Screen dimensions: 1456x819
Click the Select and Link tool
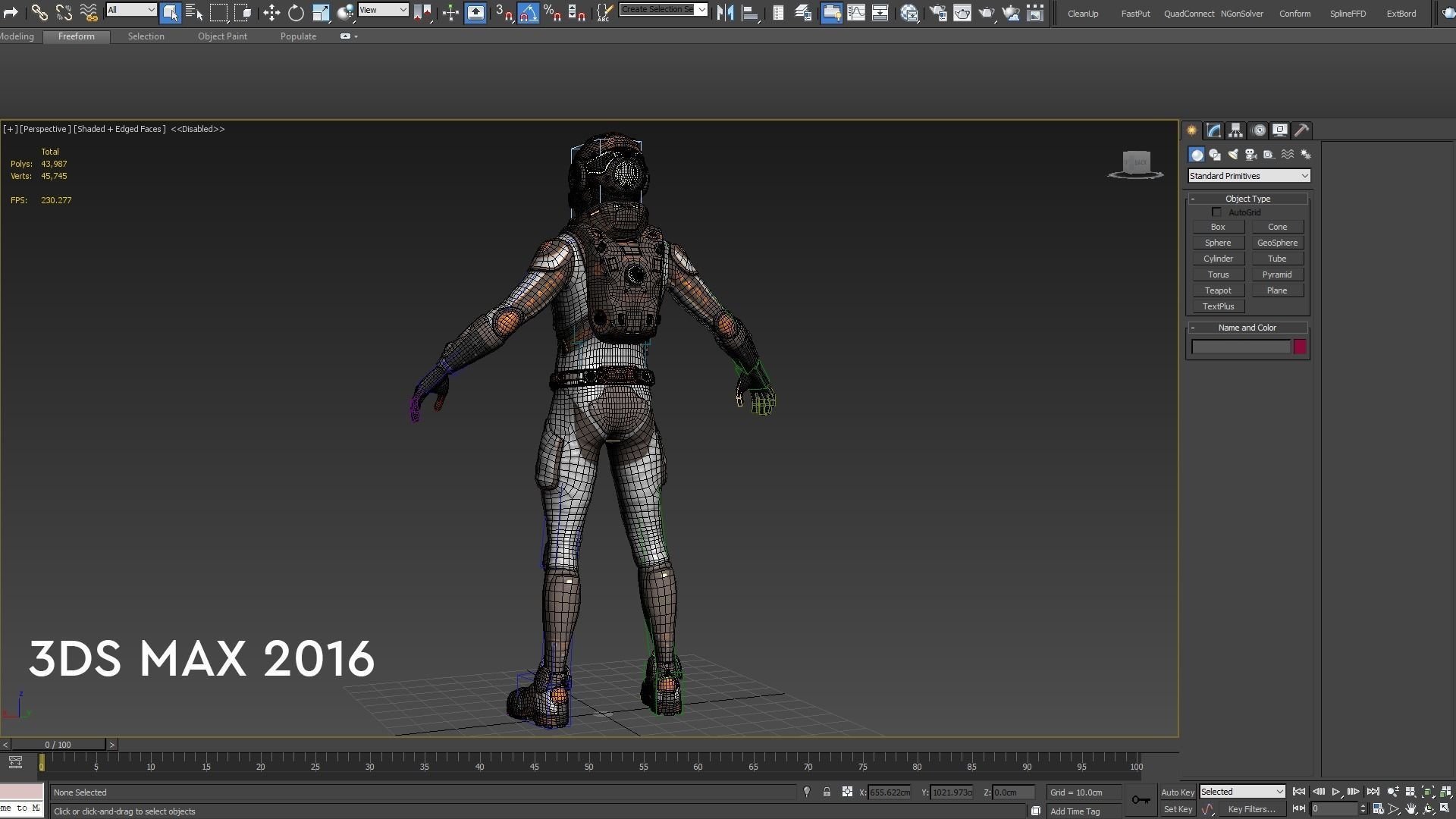pyautogui.click(x=39, y=13)
